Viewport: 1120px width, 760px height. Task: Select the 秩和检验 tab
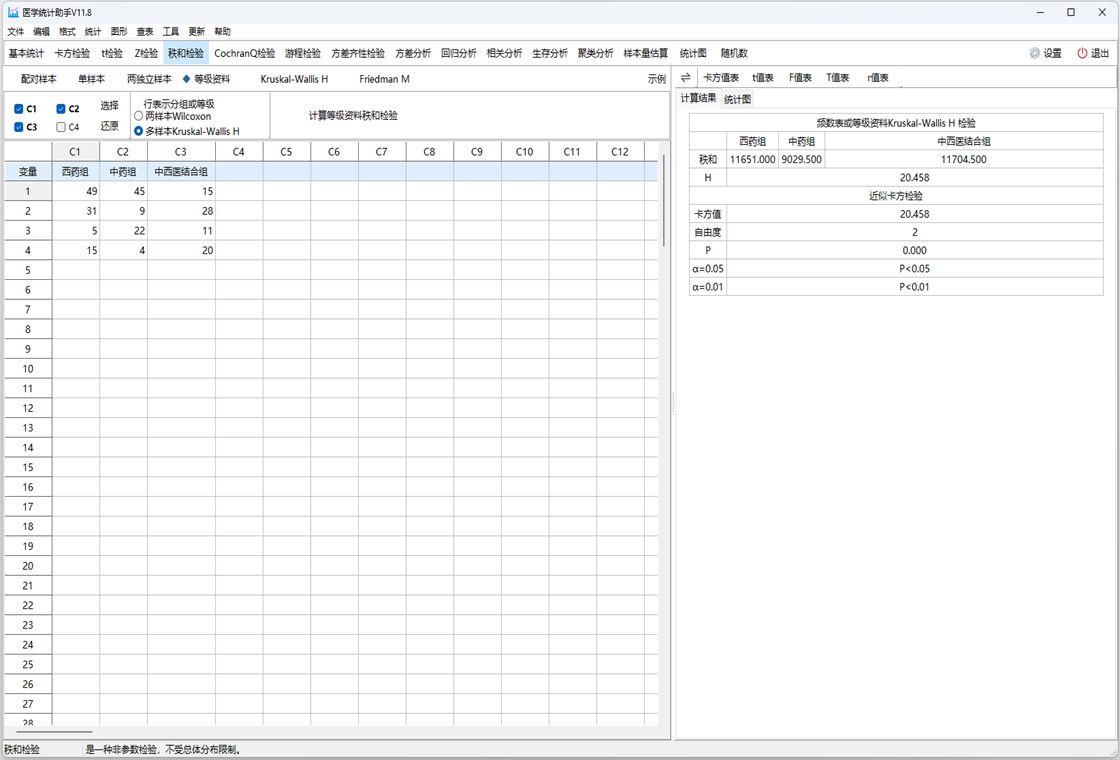(186, 54)
